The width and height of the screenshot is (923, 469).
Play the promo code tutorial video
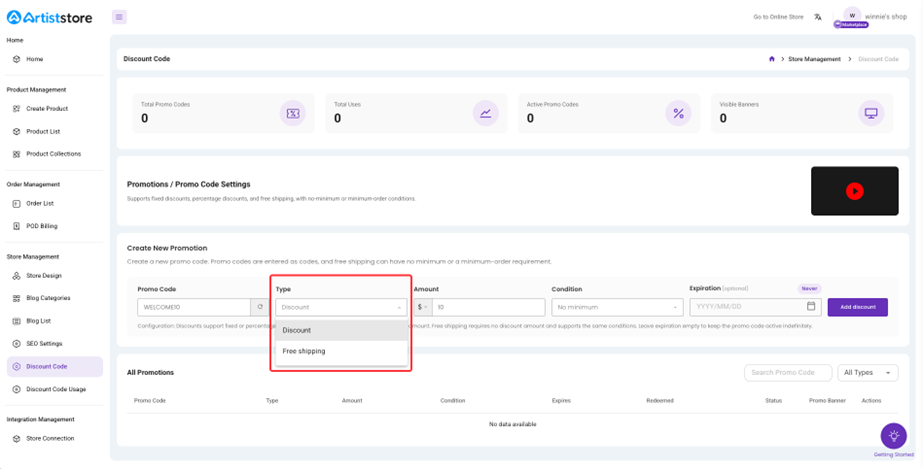pos(855,191)
